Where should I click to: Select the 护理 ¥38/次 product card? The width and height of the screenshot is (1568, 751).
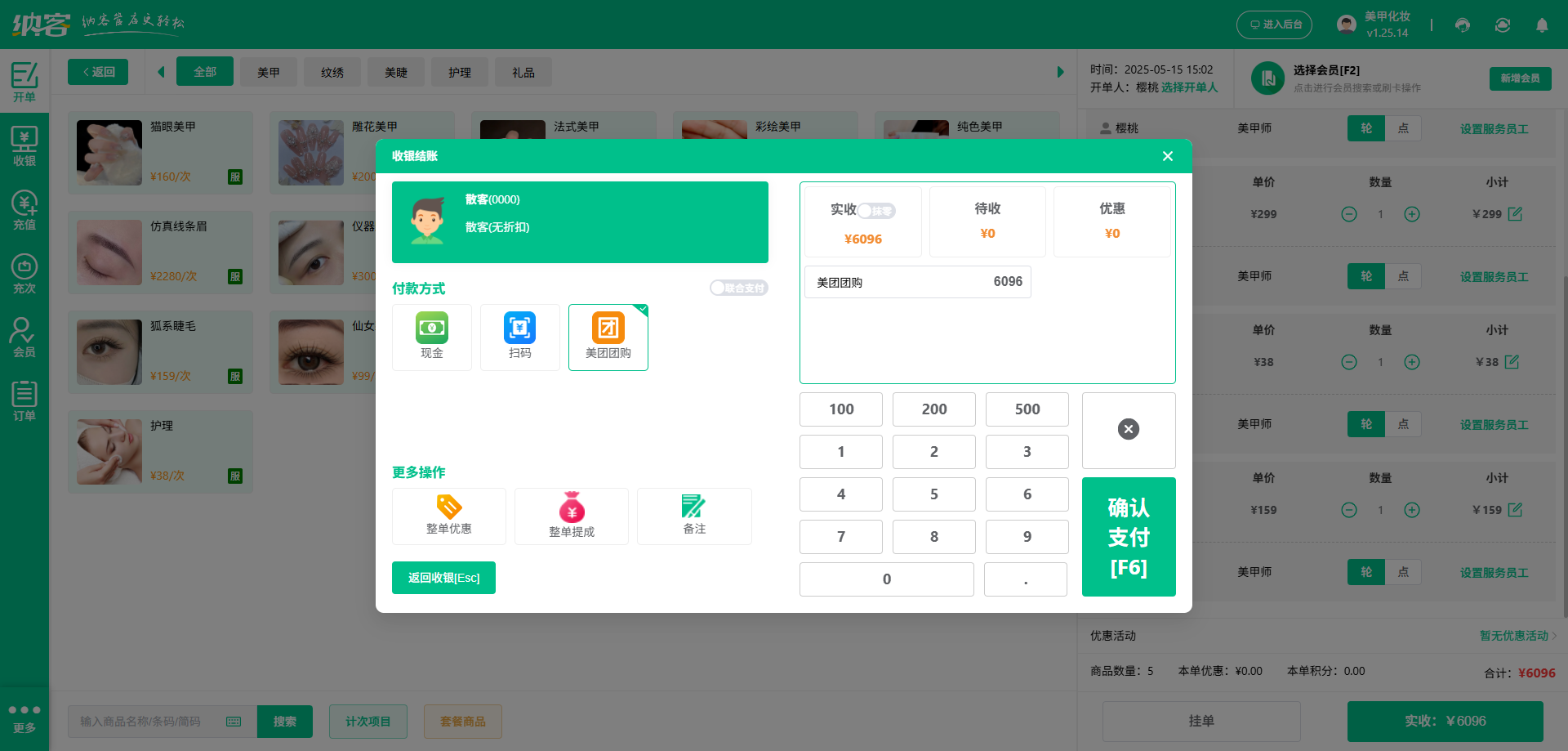point(160,452)
